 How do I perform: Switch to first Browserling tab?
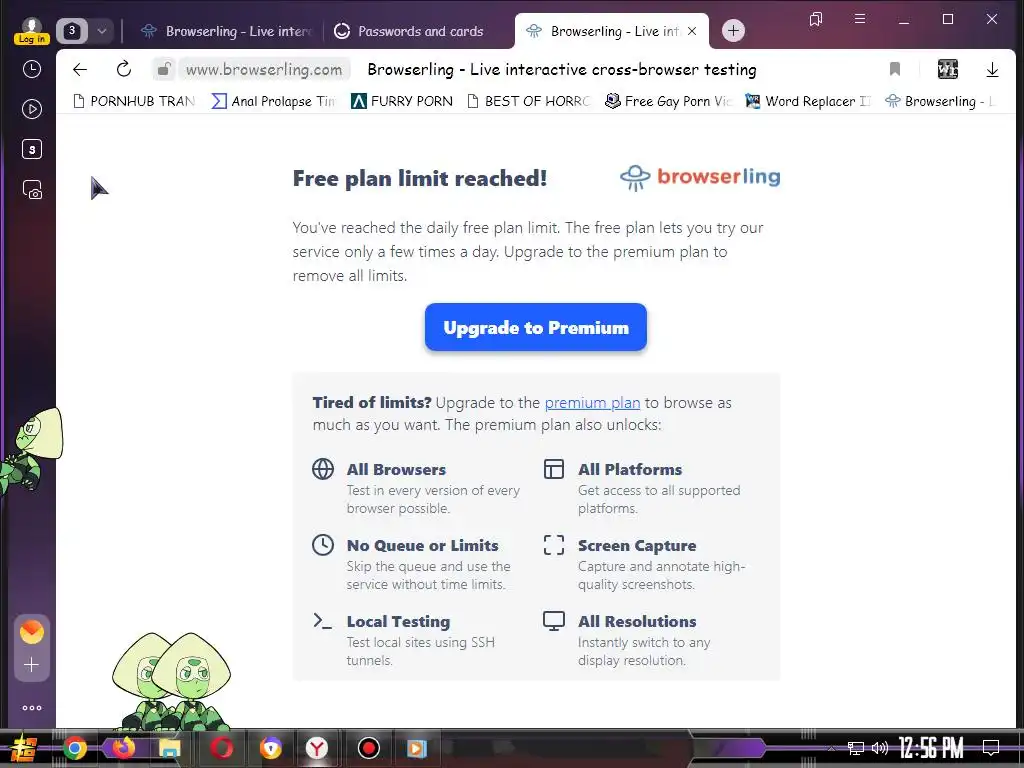tap(227, 31)
